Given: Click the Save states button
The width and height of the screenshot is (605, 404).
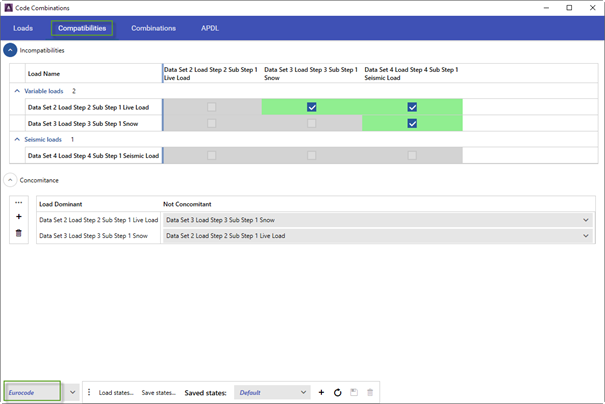Looking at the screenshot, I should coord(159,393).
